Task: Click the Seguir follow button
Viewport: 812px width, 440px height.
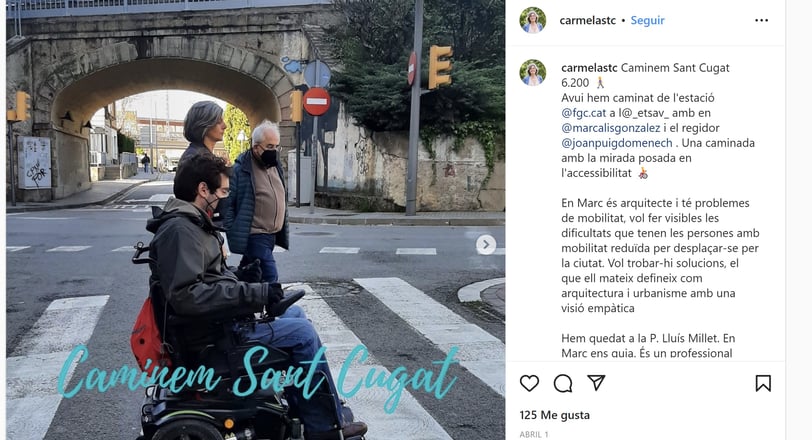Action: (x=647, y=20)
